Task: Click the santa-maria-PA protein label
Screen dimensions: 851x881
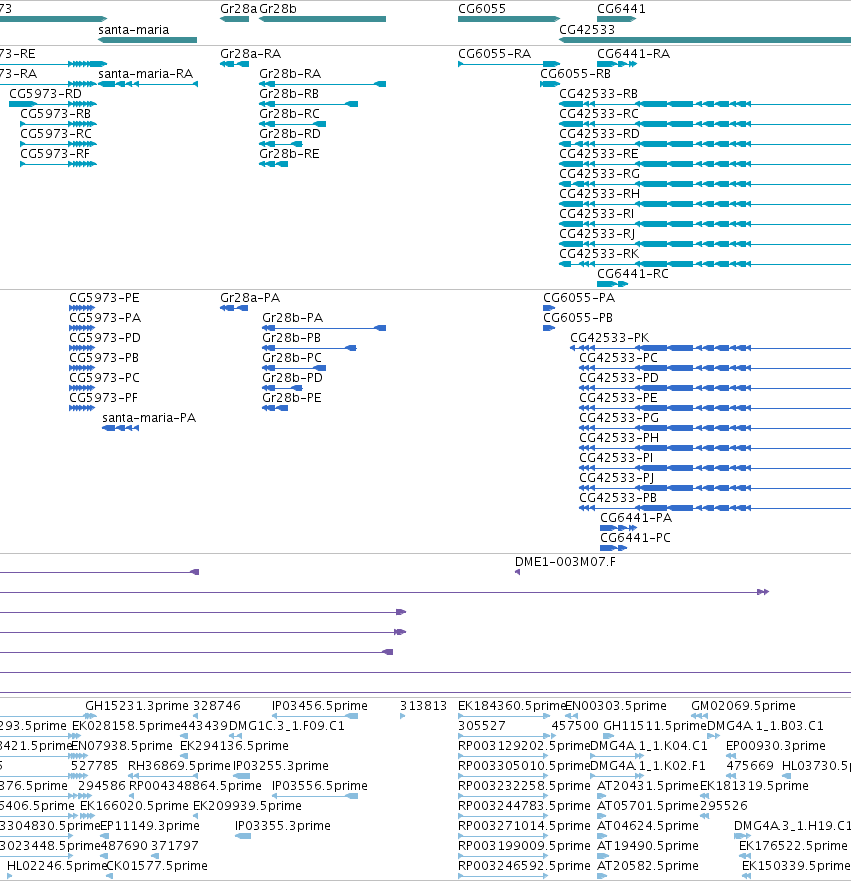Action: pos(149,418)
